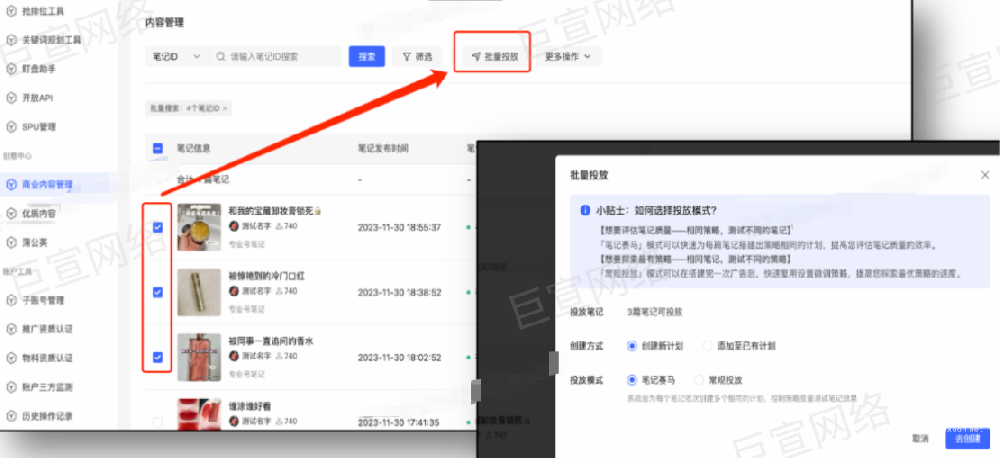The image size is (1000, 458).
Task: Click the timestamp 2023-11-30 18:02:52
Action: pos(399,358)
